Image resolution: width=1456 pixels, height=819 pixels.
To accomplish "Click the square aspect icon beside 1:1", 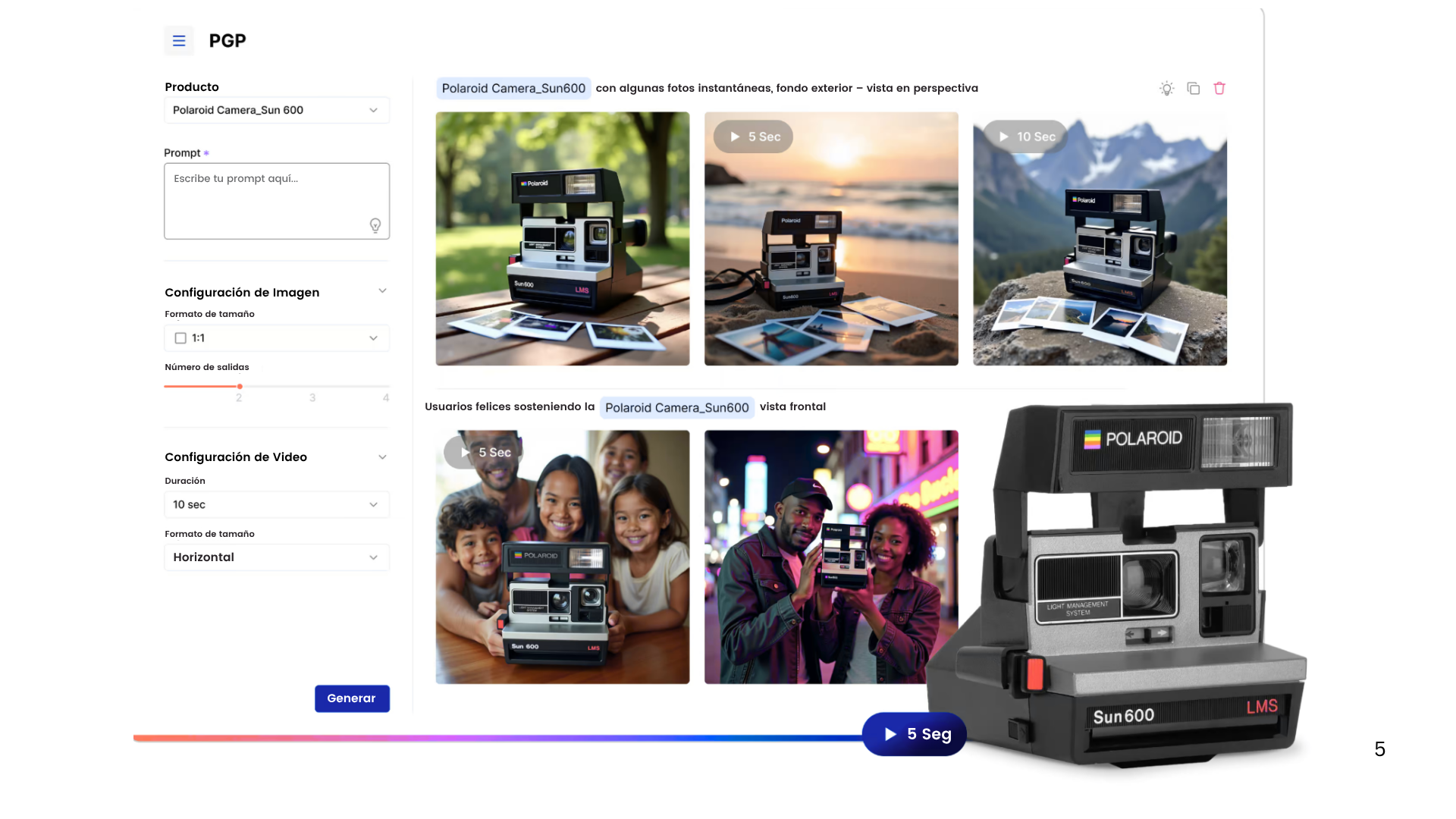I will 180,338.
